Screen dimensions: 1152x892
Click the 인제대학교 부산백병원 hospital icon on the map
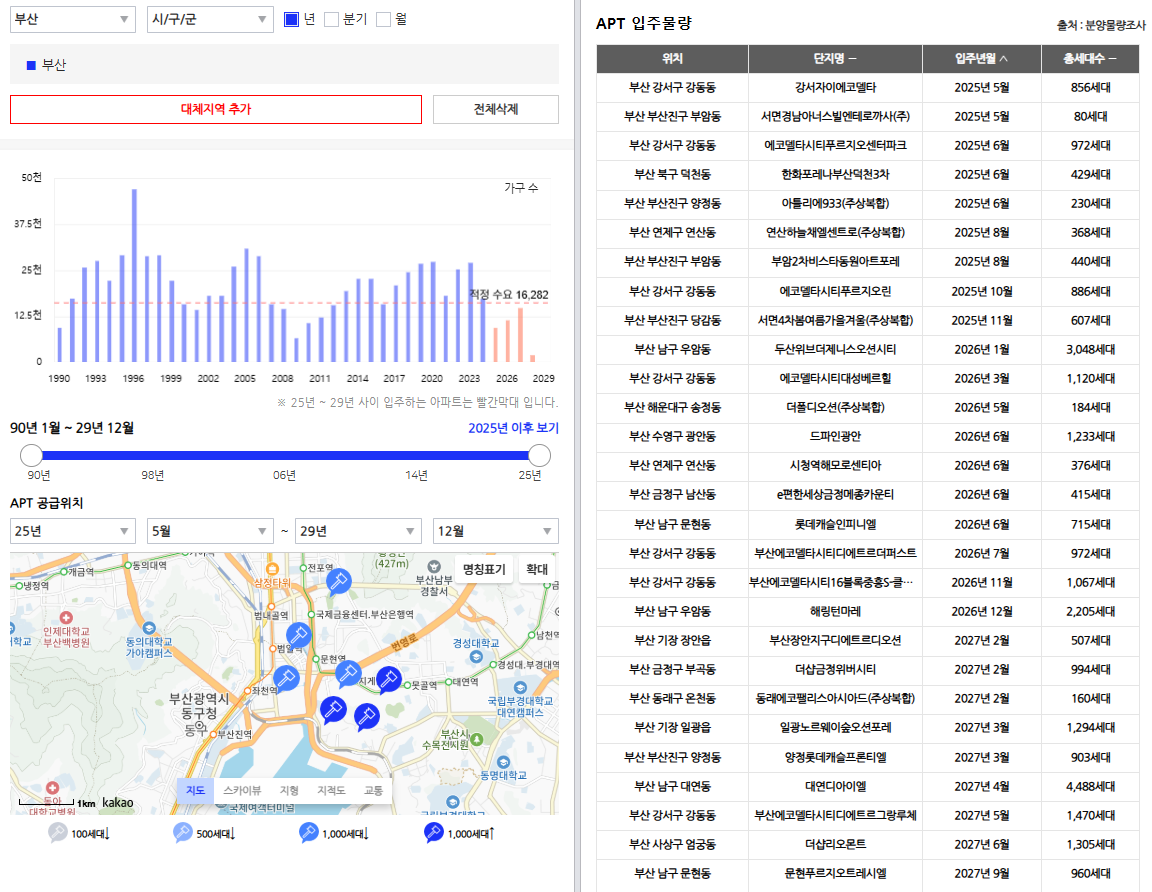tap(66, 618)
